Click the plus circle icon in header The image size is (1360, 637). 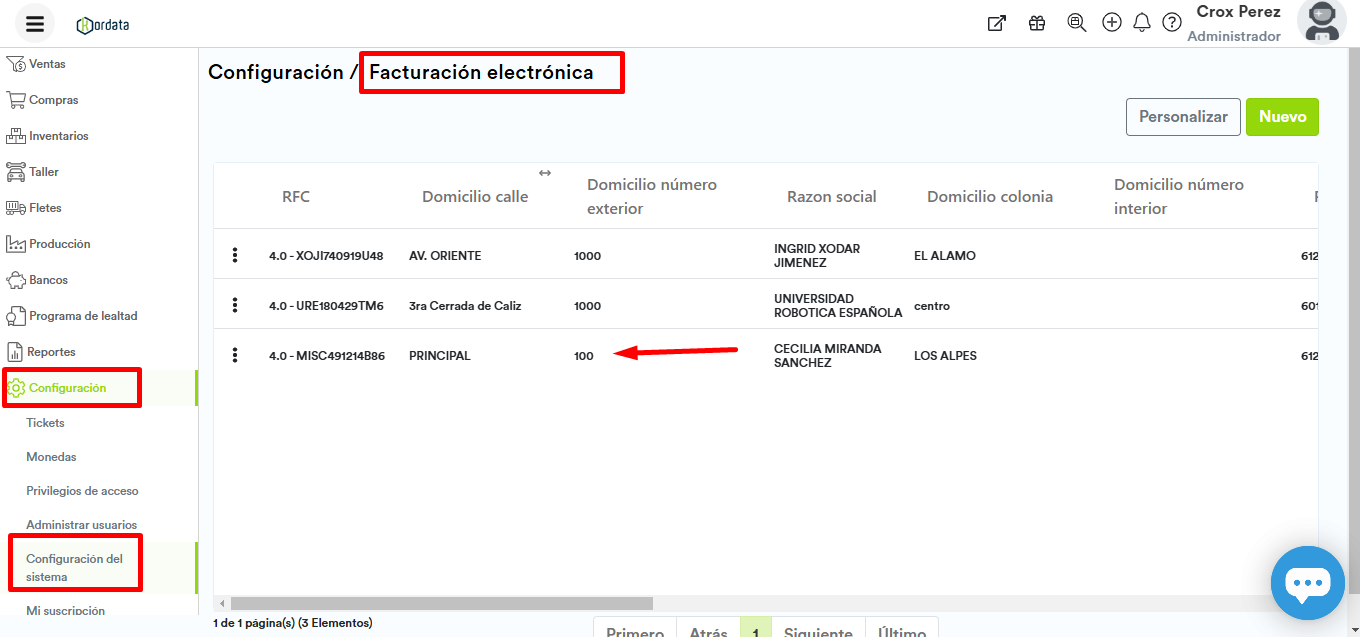pyautogui.click(x=1111, y=23)
